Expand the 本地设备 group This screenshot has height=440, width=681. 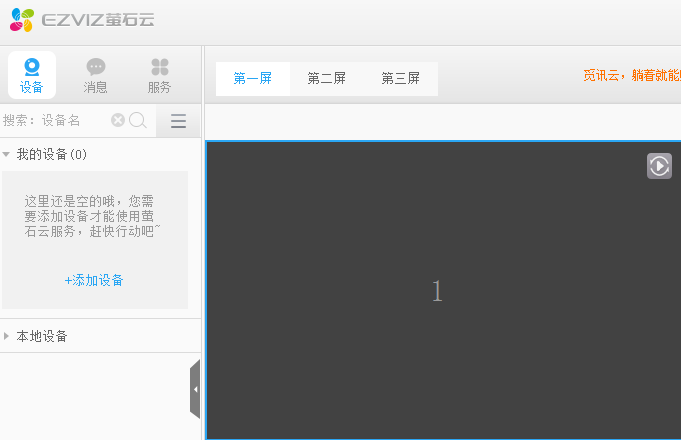(x=6, y=336)
